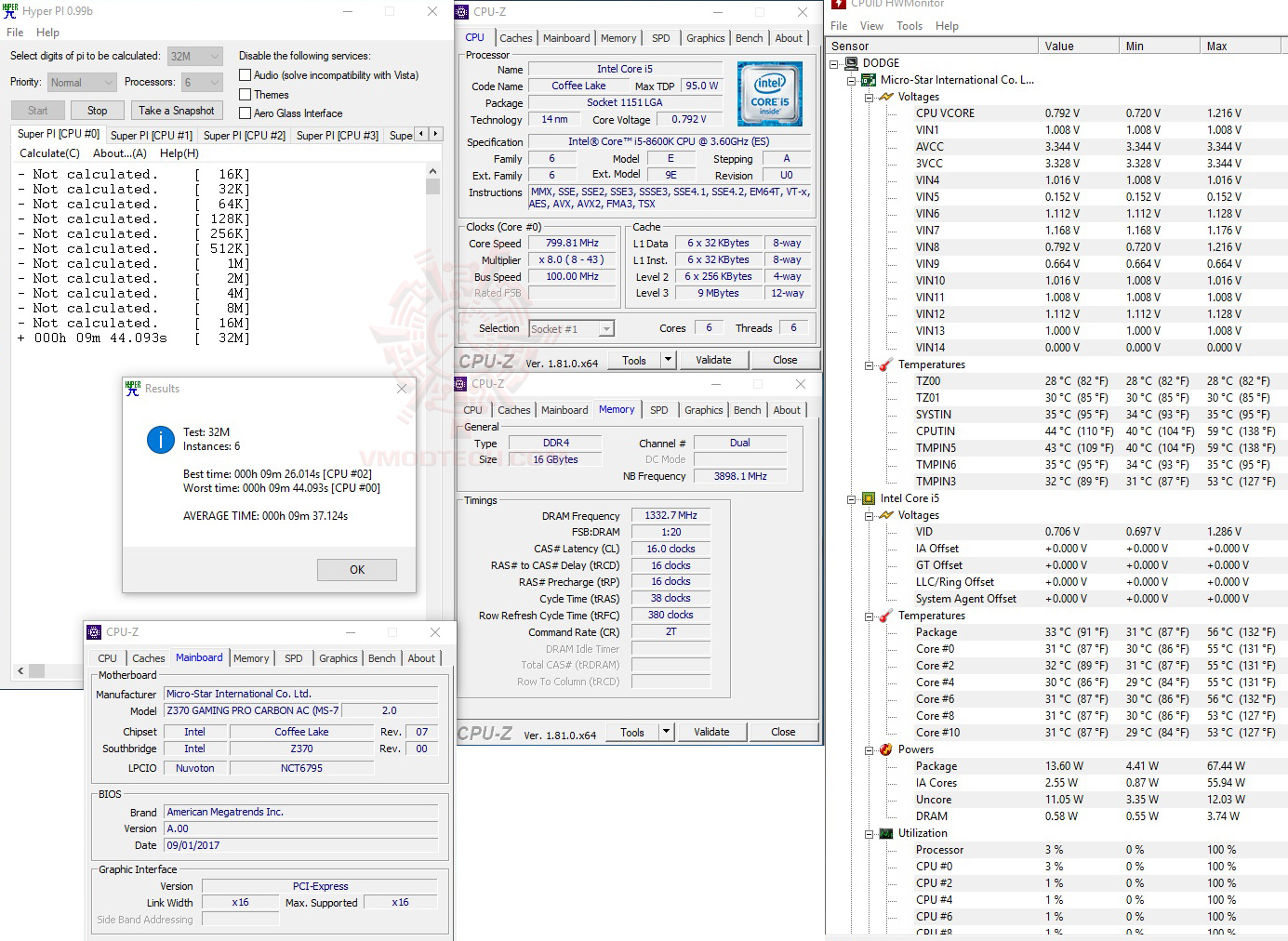Click the blue info icon in the Results dialog
This screenshot has width=1288, height=941.
(161, 440)
